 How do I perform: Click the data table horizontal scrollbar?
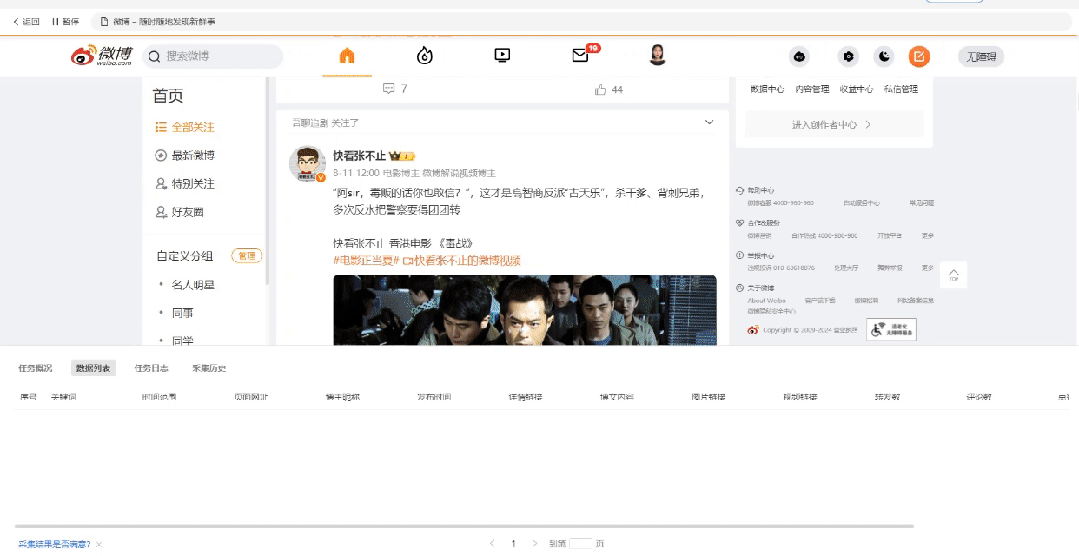pyautogui.click(x=464, y=526)
